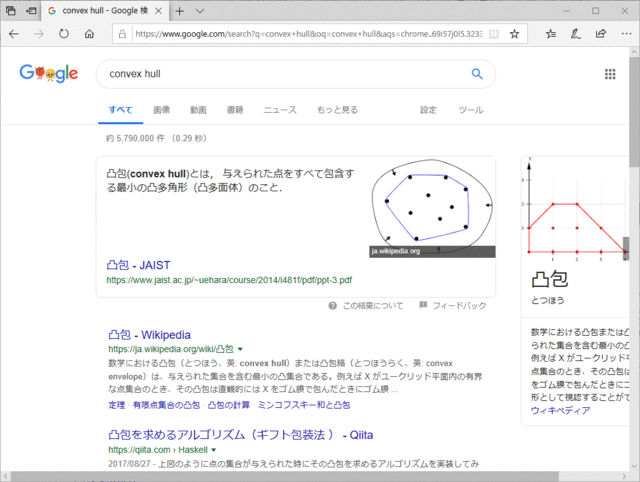Screen dimensions: 640x482
Task: Click the フィードバック flag link
Action: click(453, 305)
